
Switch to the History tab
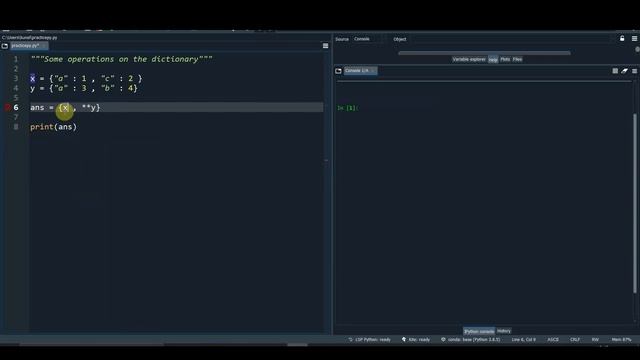point(504,331)
